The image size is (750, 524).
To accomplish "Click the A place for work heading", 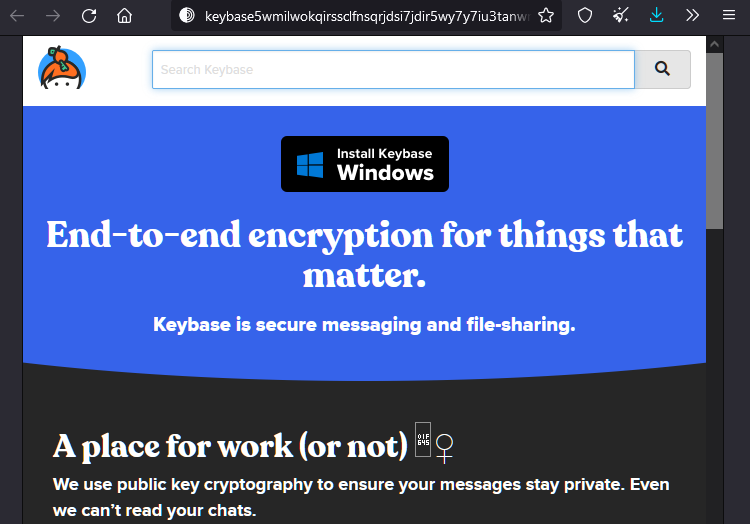I will point(230,446).
